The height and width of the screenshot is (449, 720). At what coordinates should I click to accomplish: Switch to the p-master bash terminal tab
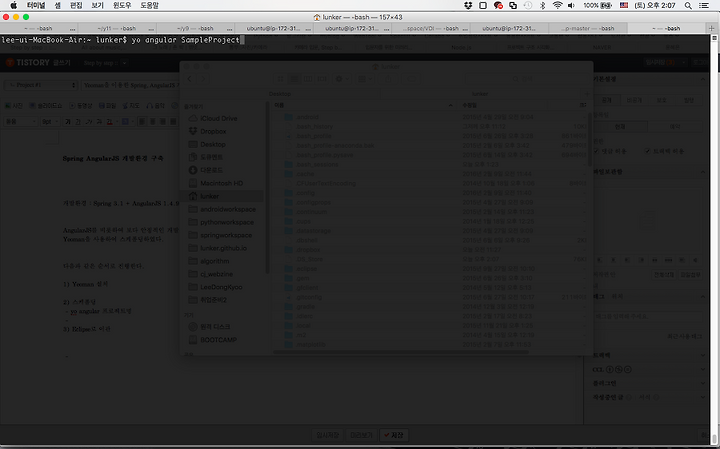588,28
